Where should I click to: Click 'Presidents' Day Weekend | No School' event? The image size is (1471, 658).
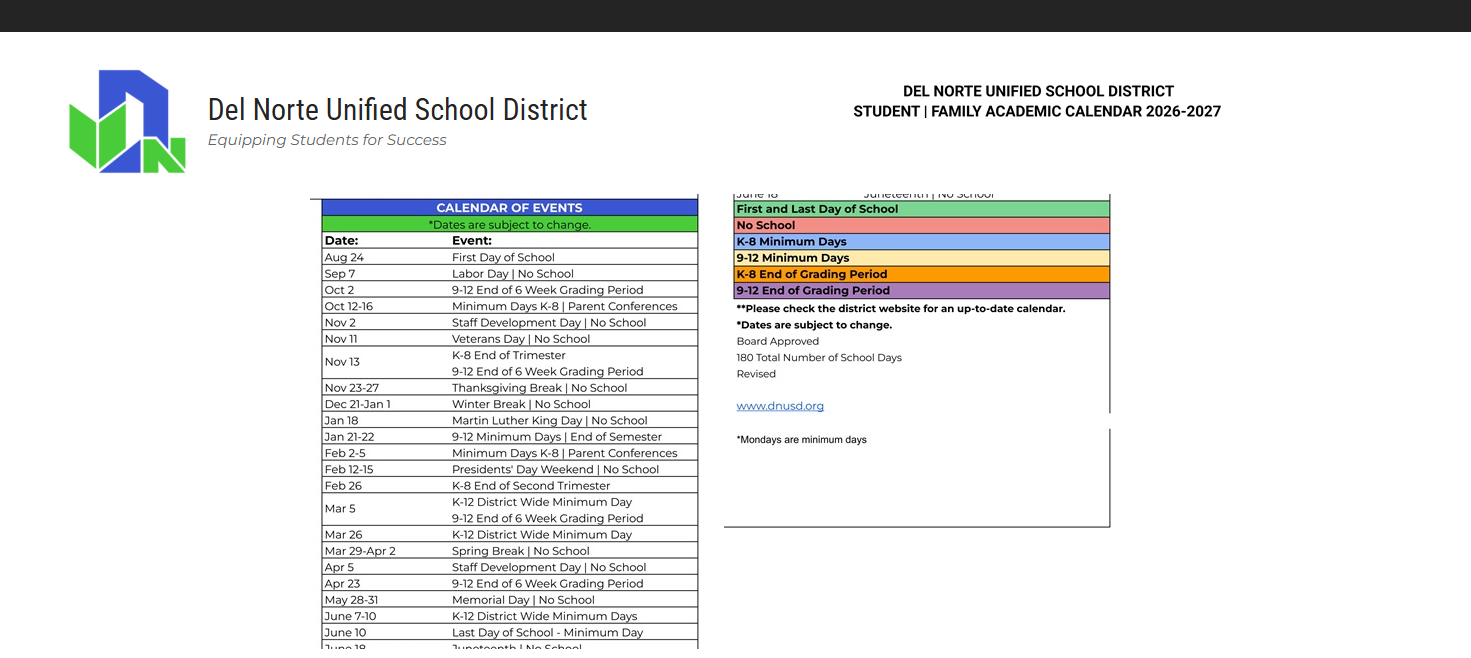(x=555, y=470)
